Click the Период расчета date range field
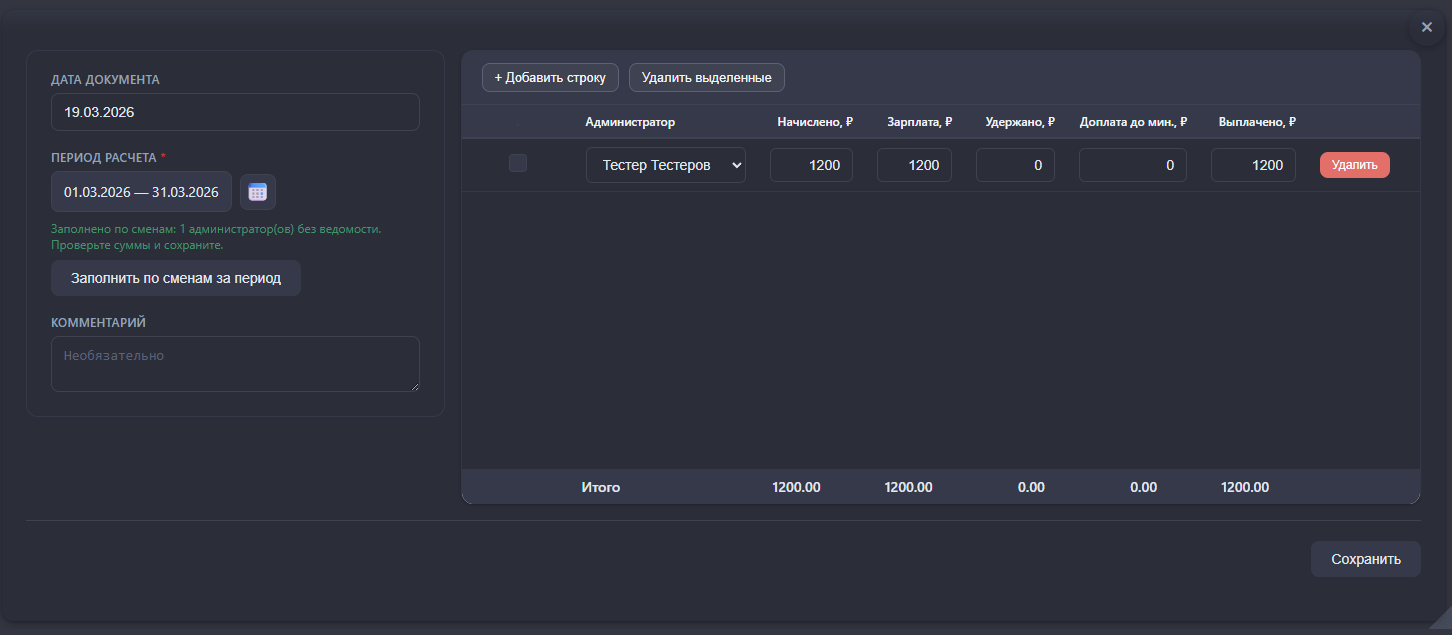This screenshot has width=1452, height=635. pyautogui.click(x=141, y=192)
